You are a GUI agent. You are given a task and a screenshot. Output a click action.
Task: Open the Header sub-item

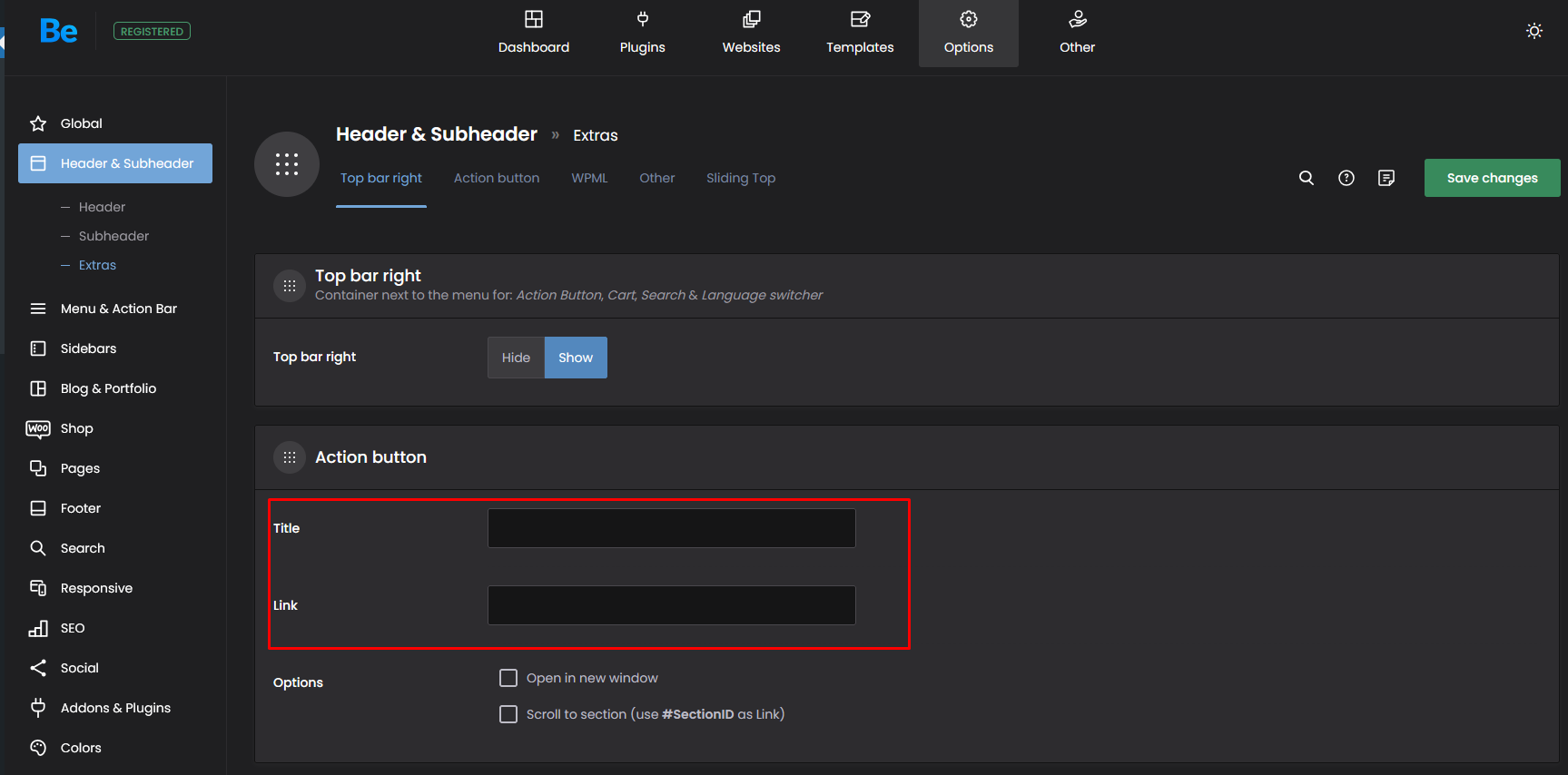102,207
